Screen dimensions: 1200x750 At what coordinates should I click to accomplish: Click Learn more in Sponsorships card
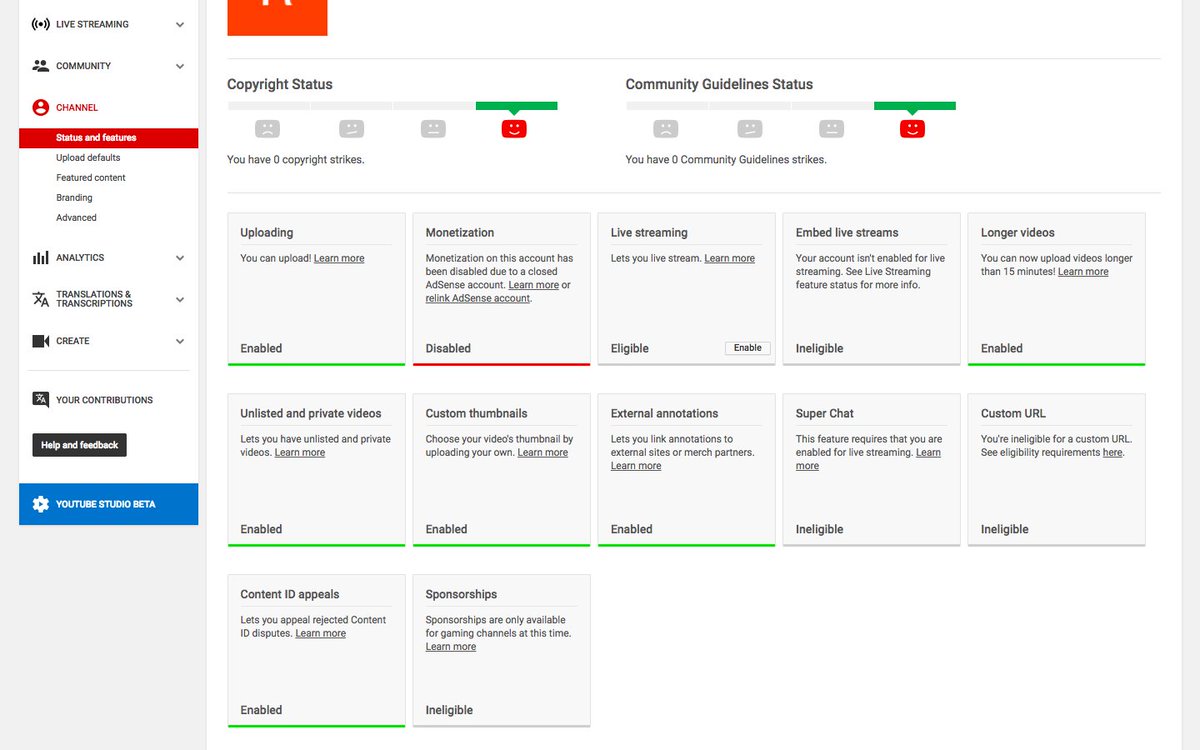point(451,647)
